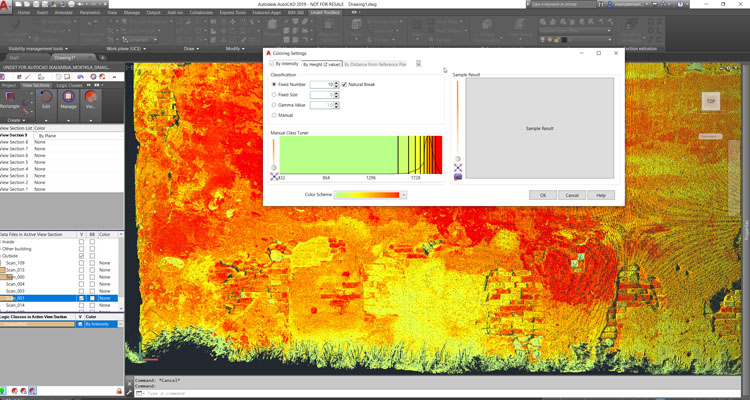Click the Fixed Number input field

click(321, 84)
